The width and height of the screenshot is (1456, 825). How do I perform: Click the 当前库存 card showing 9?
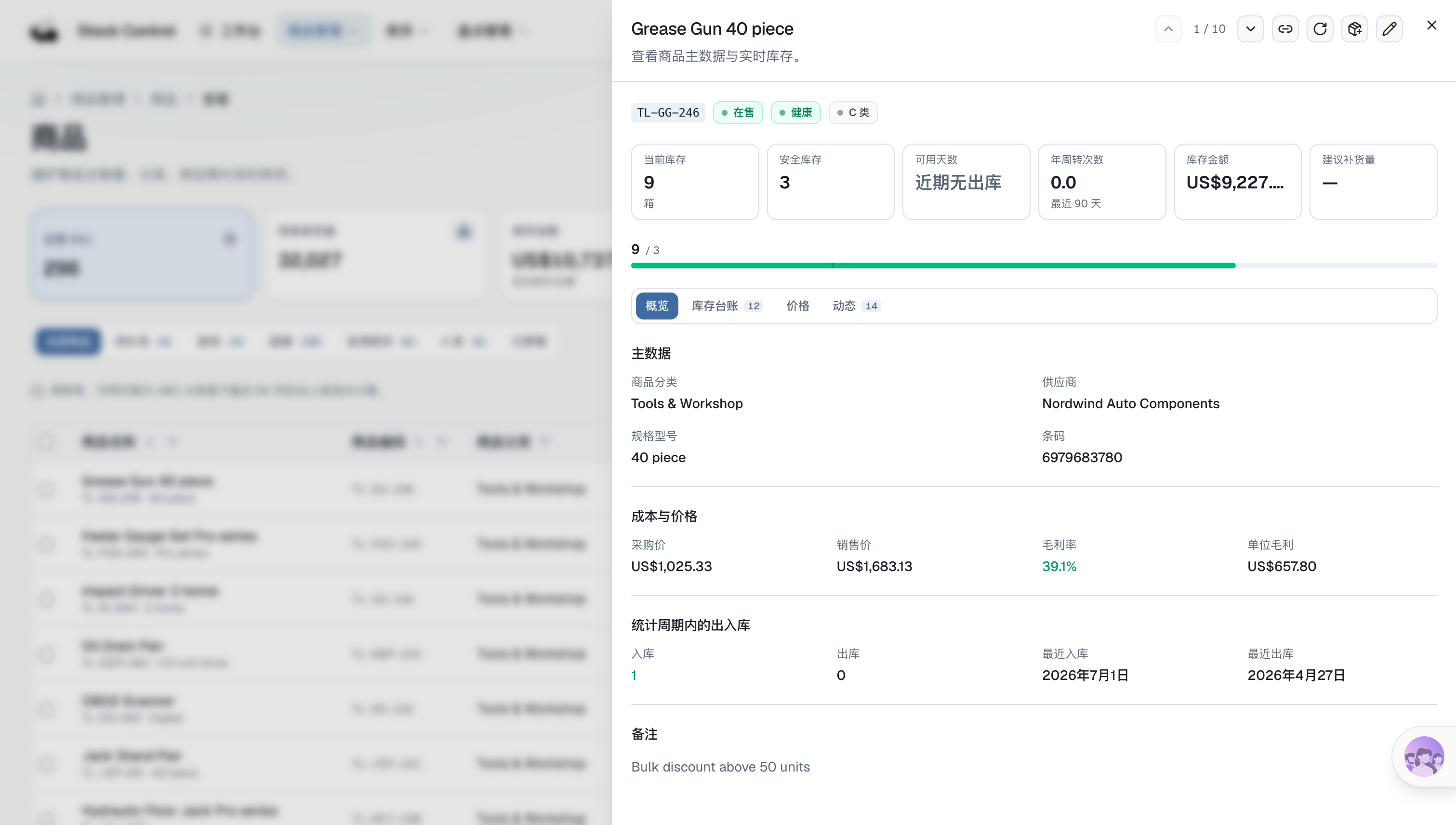click(695, 182)
